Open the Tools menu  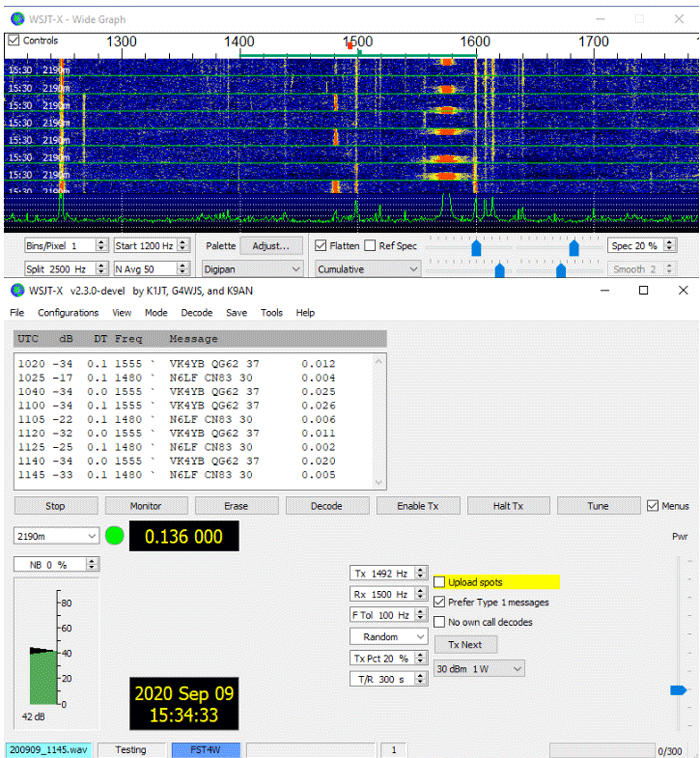pos(272,313)
